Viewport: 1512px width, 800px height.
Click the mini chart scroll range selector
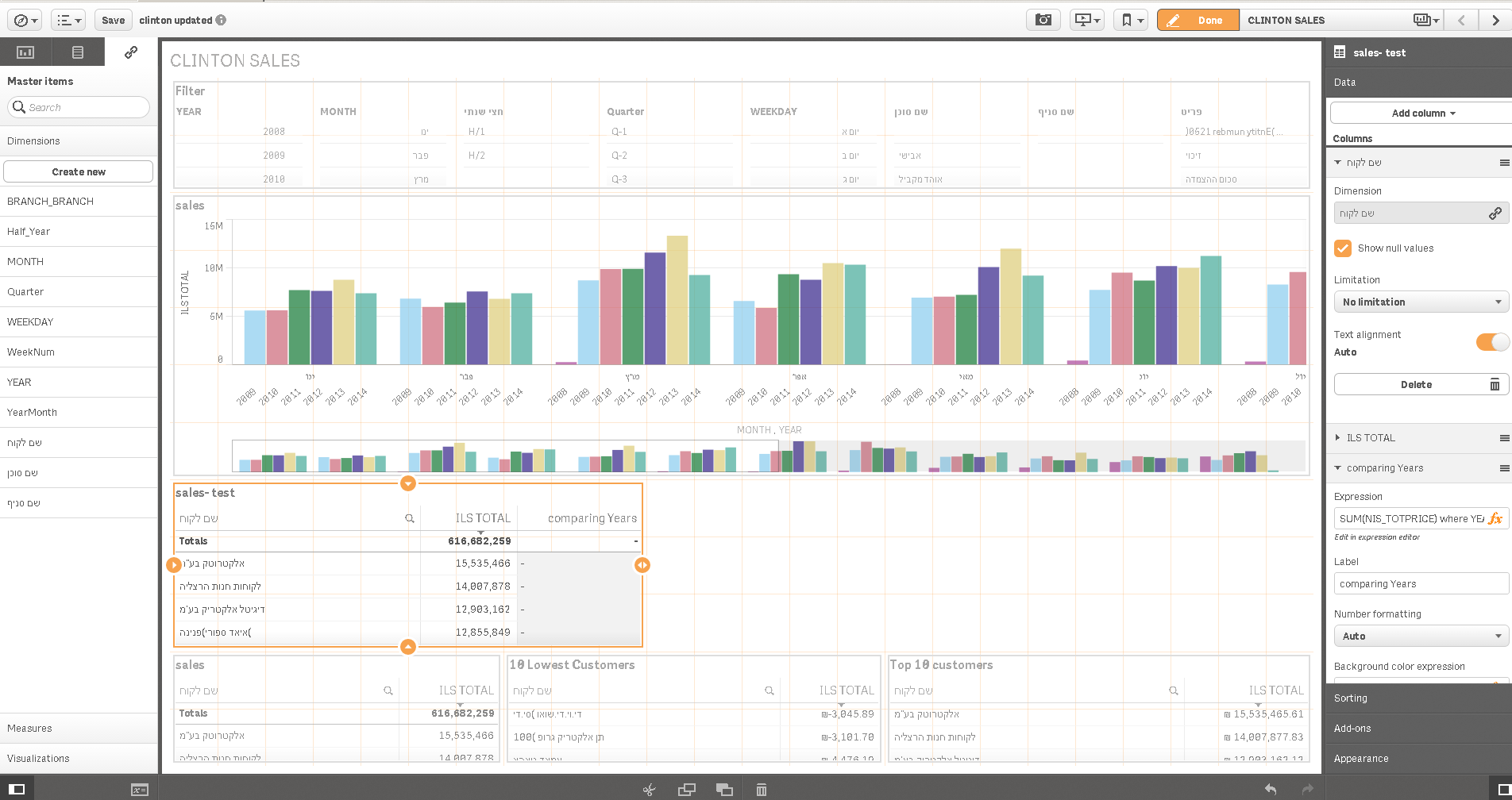[505, 456]
